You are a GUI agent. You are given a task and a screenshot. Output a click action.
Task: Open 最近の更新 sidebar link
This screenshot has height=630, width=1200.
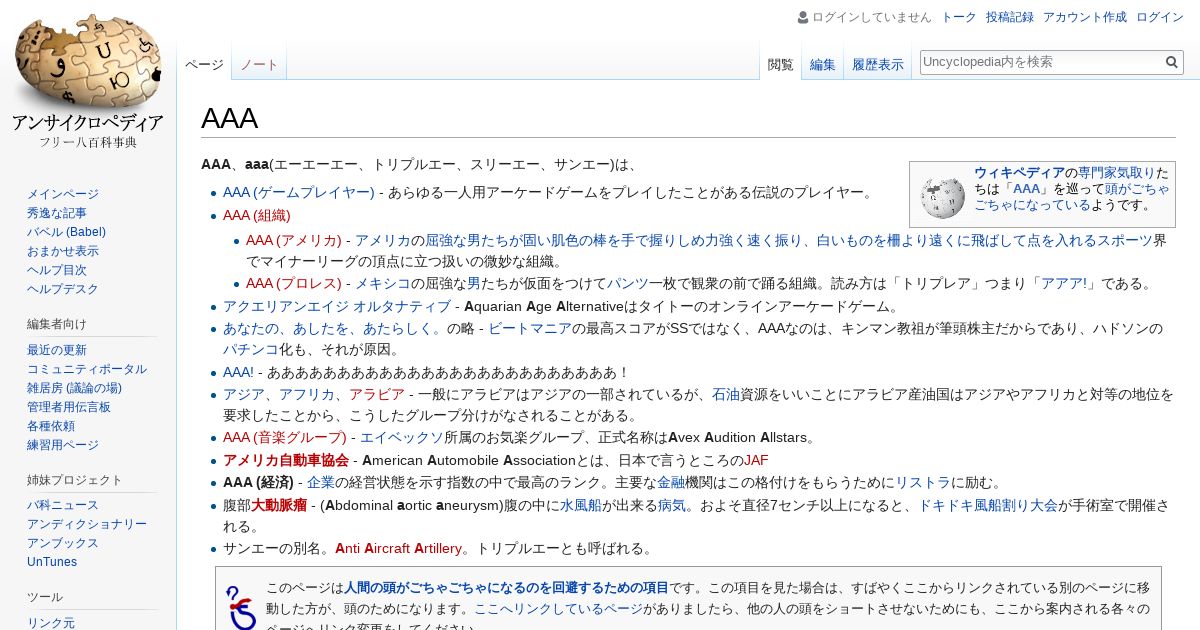tap(57, 350)
